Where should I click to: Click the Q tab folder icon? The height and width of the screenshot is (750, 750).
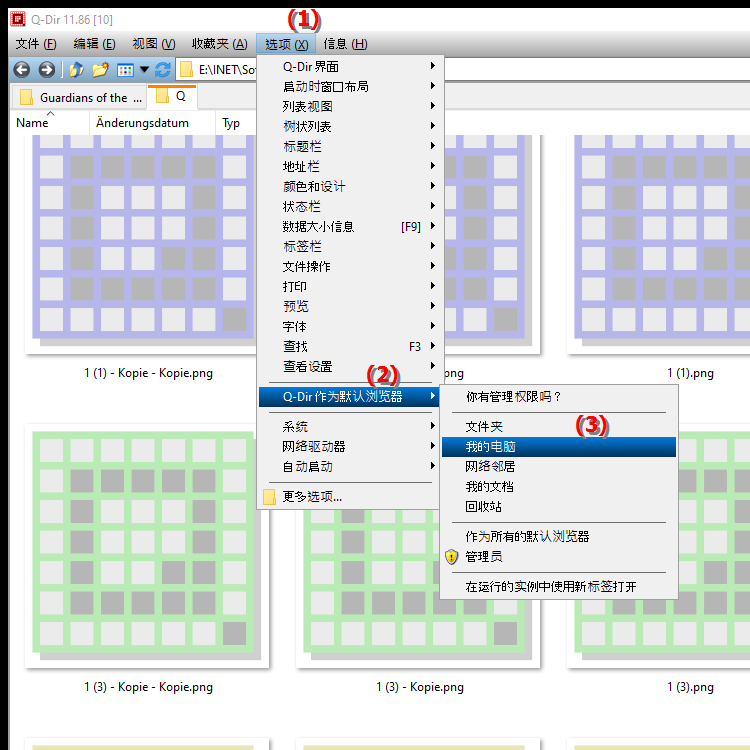(x=163, y=96)
